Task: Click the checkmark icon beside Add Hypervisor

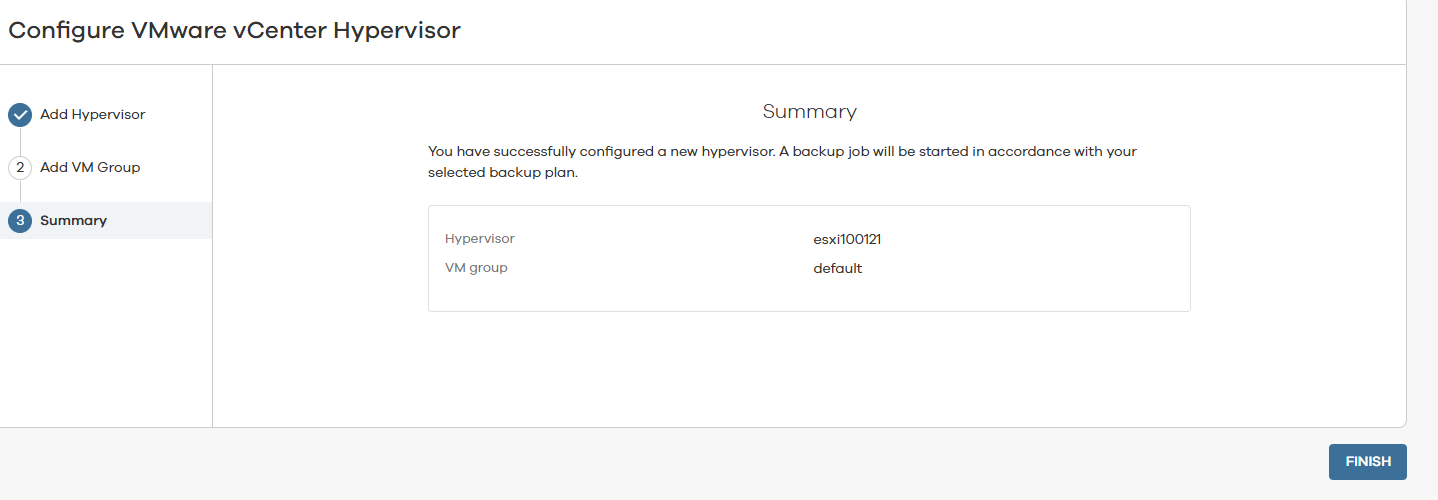Action: (x=20, y=115)
